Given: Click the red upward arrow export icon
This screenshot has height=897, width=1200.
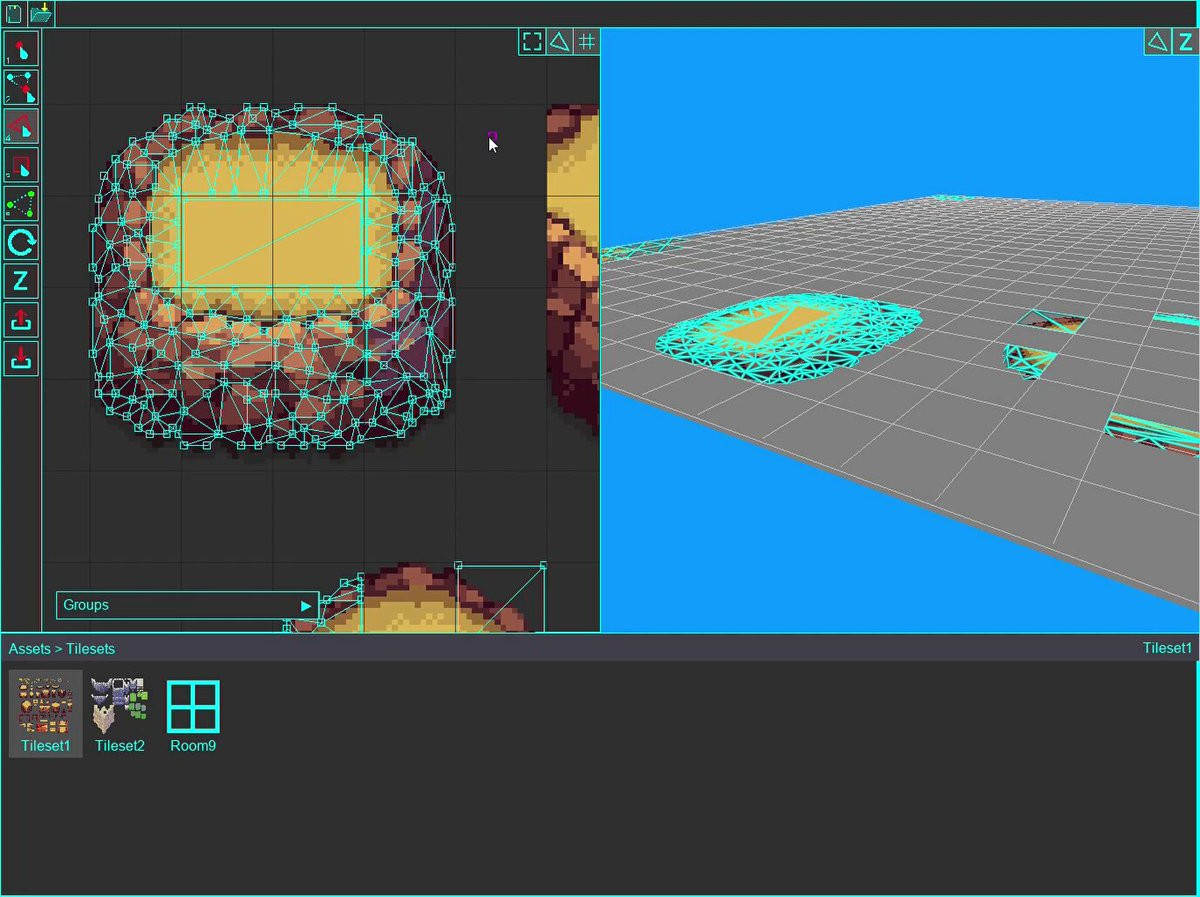Looking at the screenshot, I should [21, 320].
